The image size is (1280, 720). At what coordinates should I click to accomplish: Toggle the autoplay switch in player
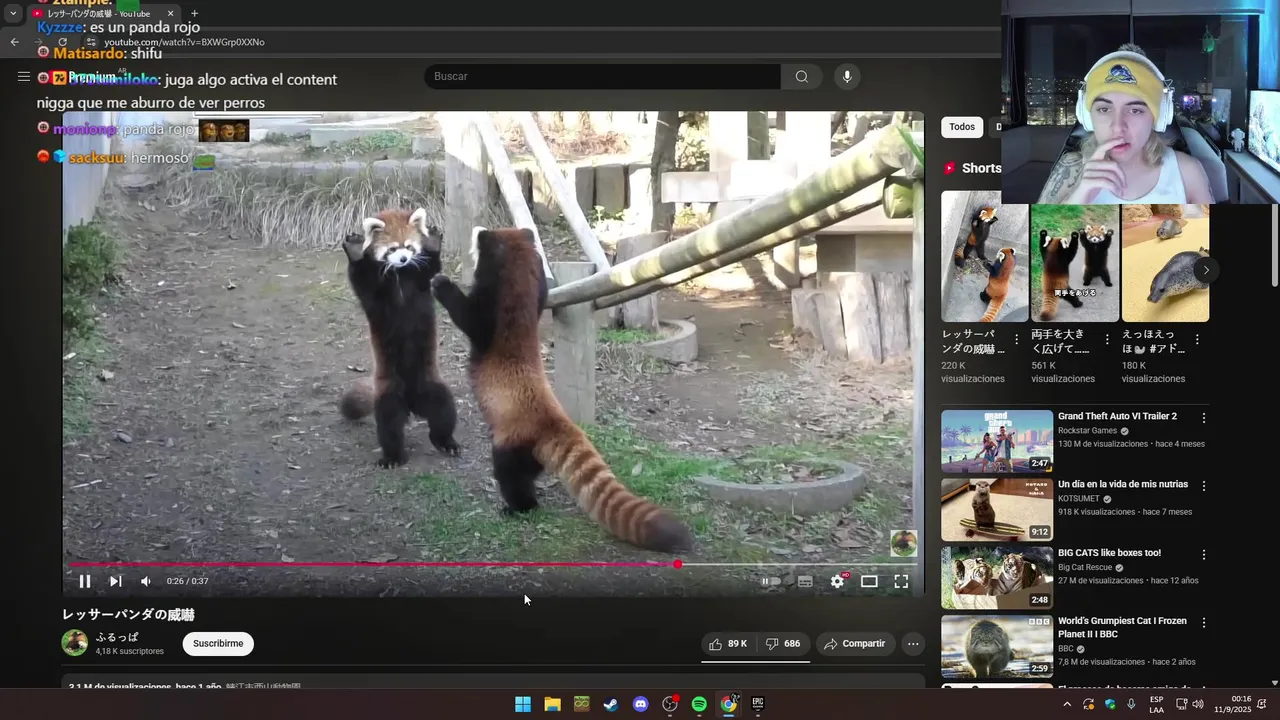[x=771, y=581]
